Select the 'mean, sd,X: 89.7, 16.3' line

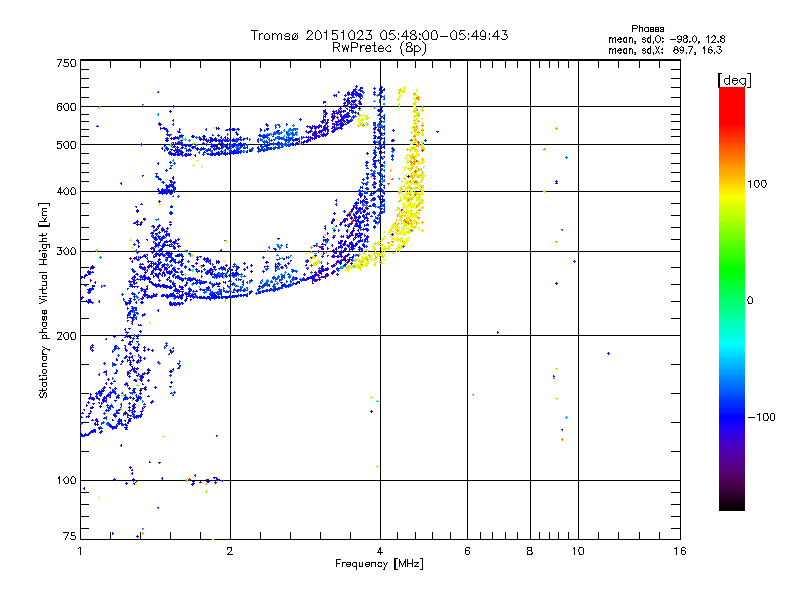(x=665, y=50)
